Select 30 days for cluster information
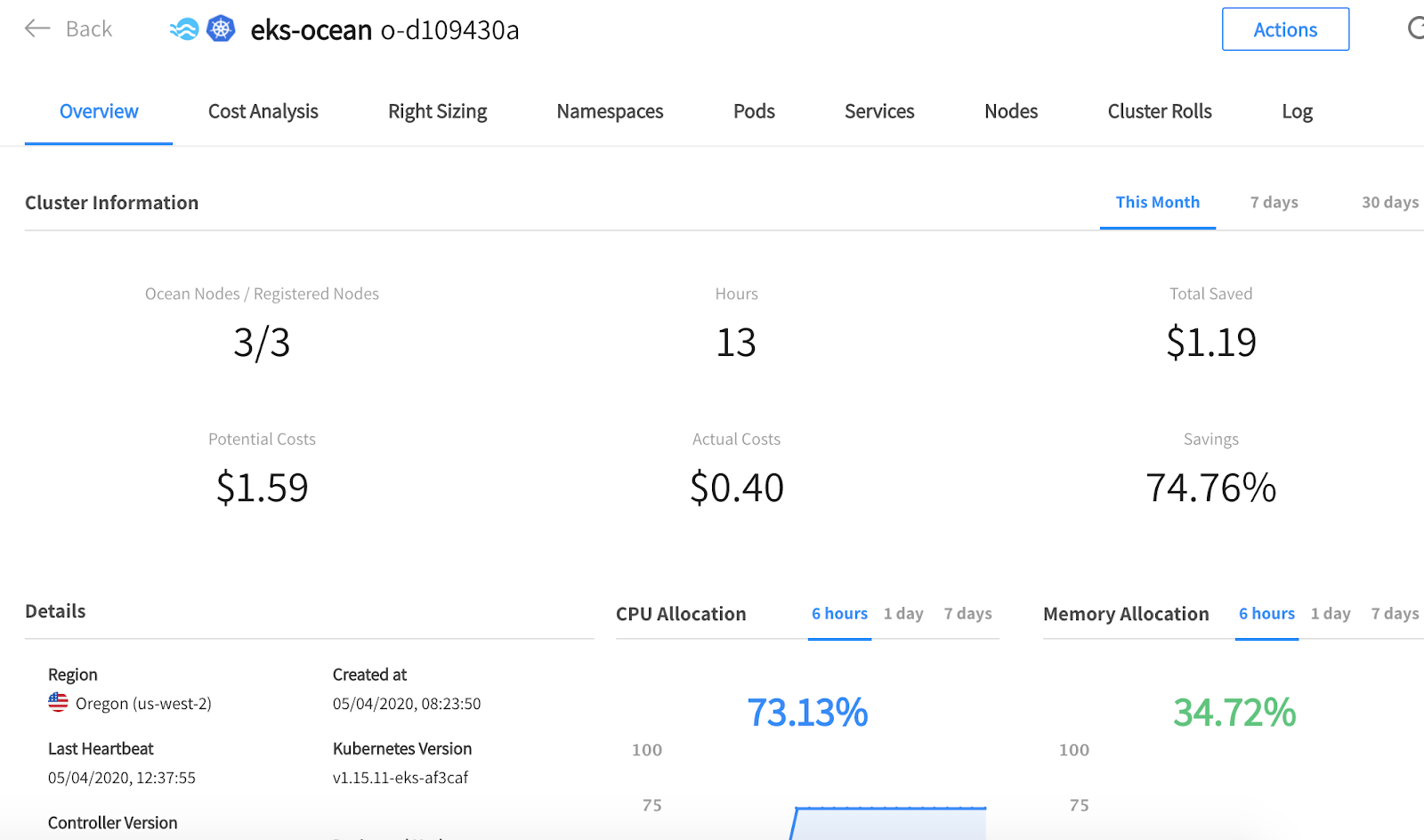 [1390, 202]
